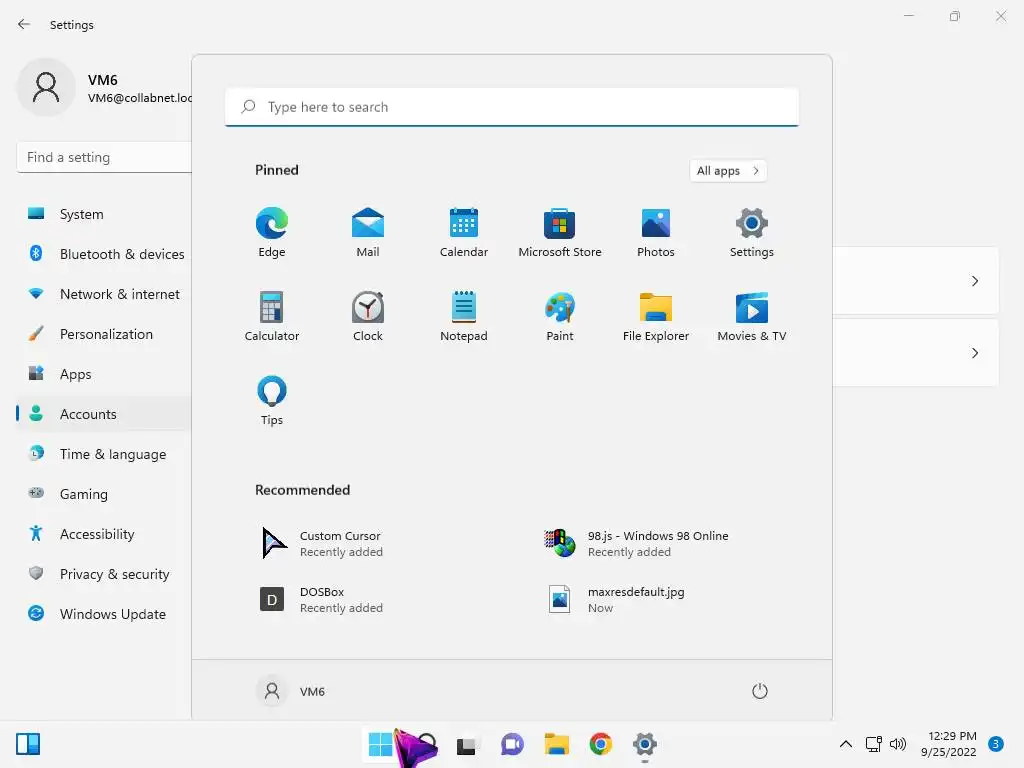Image resolution: width=1024 pixels, height=768 pixels.
Task: Open clock showing 12:29 PM
Action: [x=948, y=744]
